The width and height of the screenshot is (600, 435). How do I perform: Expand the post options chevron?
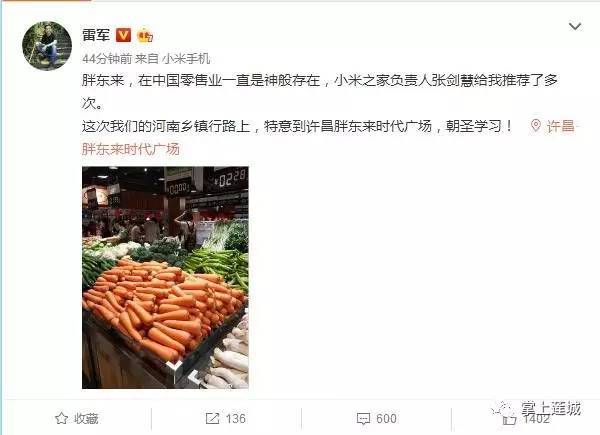(575, 26)
